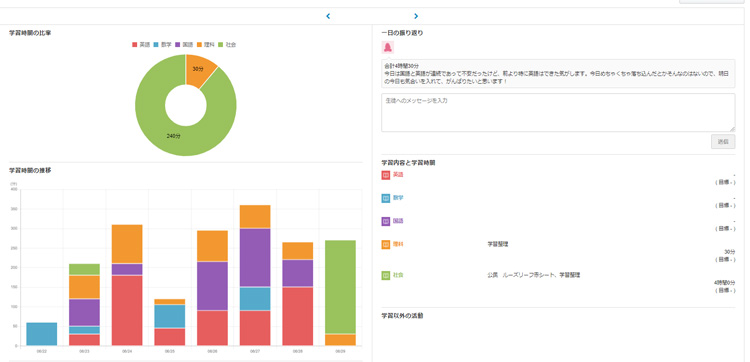Click the orange 30分 donut chart segment
This screenshot has width=750, height=362.
[x=199, y=69]
